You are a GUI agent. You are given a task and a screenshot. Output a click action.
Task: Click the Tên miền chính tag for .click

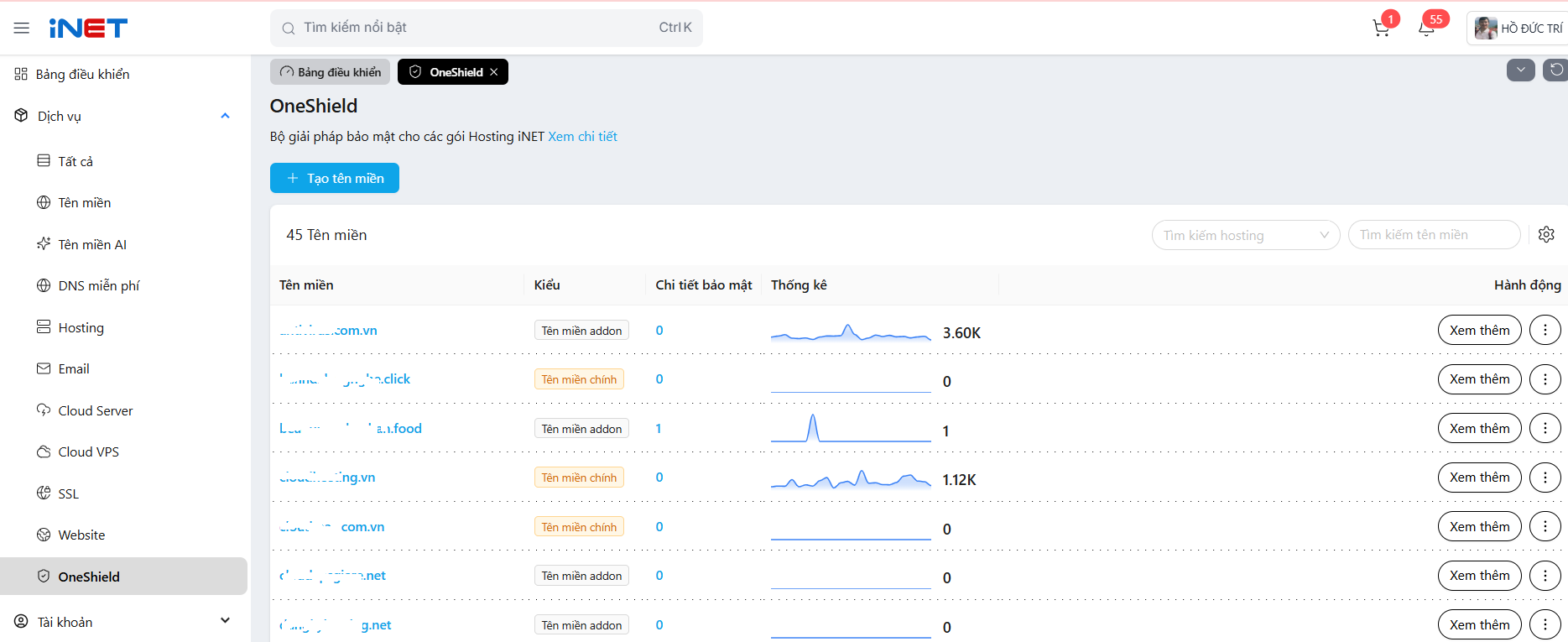(x=579, y=379)
